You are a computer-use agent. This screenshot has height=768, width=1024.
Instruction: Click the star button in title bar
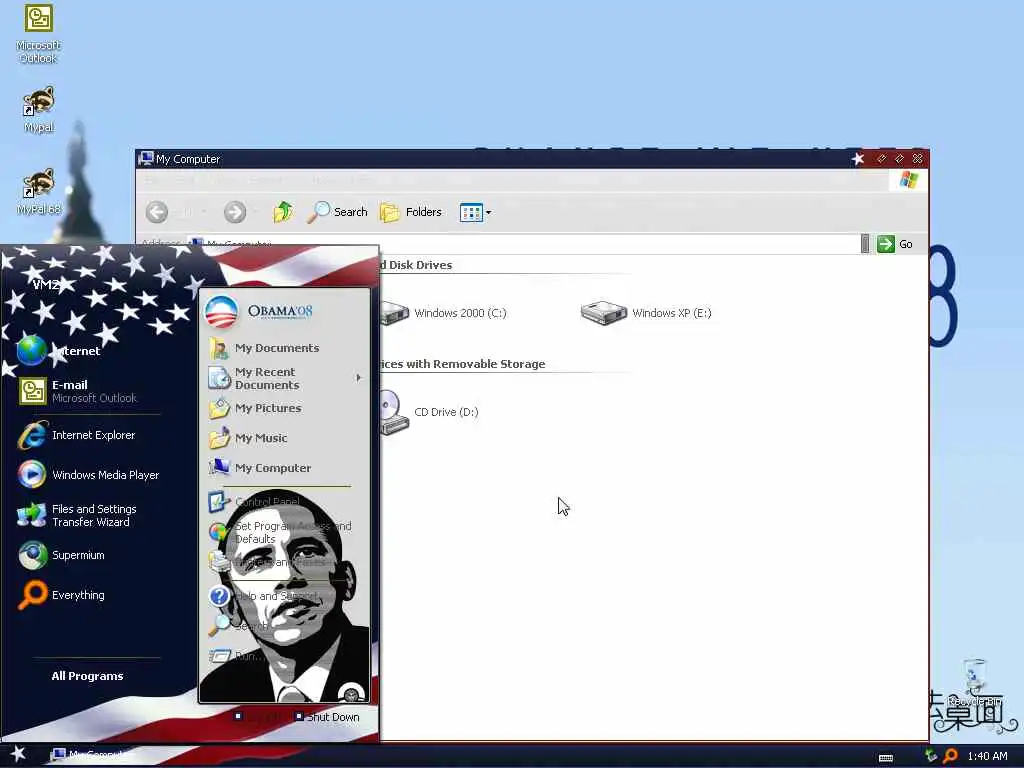pos(857,159)
